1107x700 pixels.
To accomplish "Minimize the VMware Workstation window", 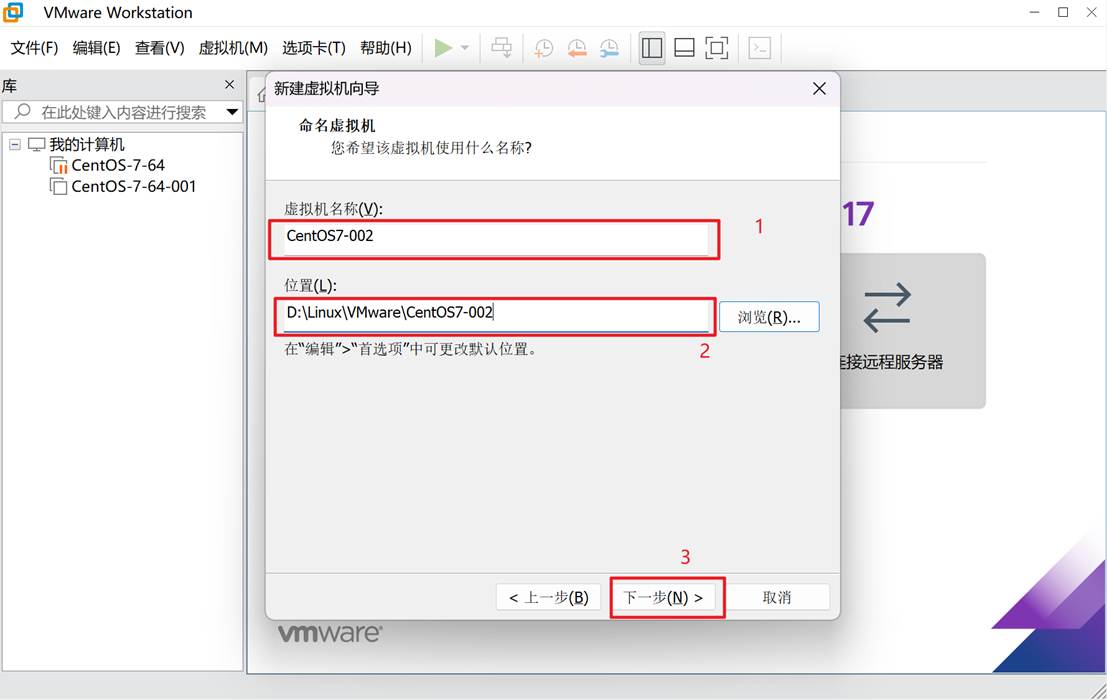I will [x=1034, y=12].
